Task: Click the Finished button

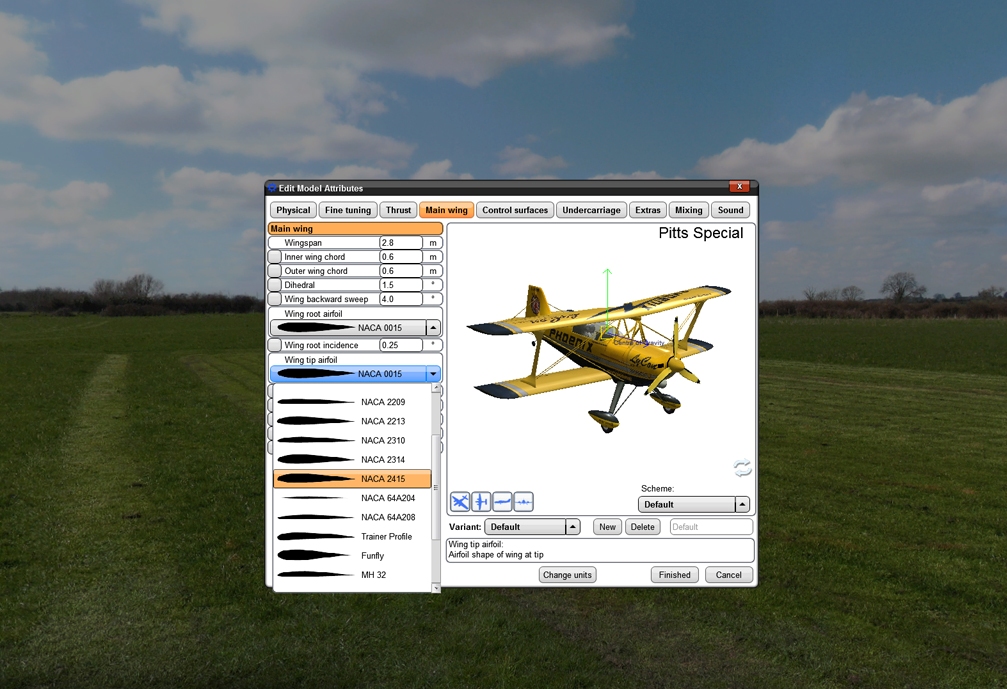Action: [x=675, y=575]
